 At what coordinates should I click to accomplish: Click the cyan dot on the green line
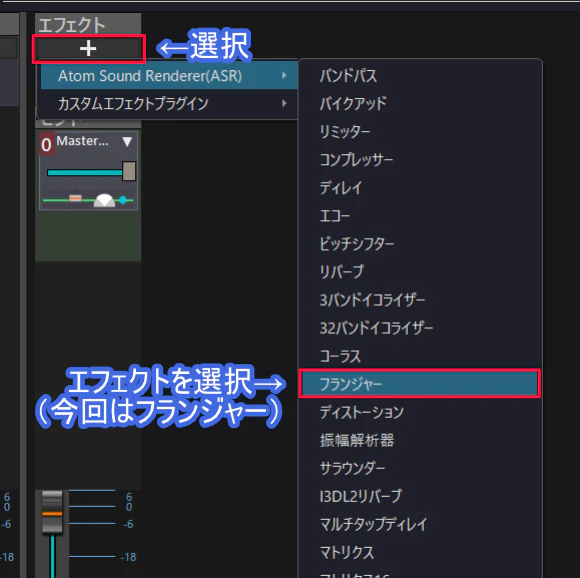[123, 200]
